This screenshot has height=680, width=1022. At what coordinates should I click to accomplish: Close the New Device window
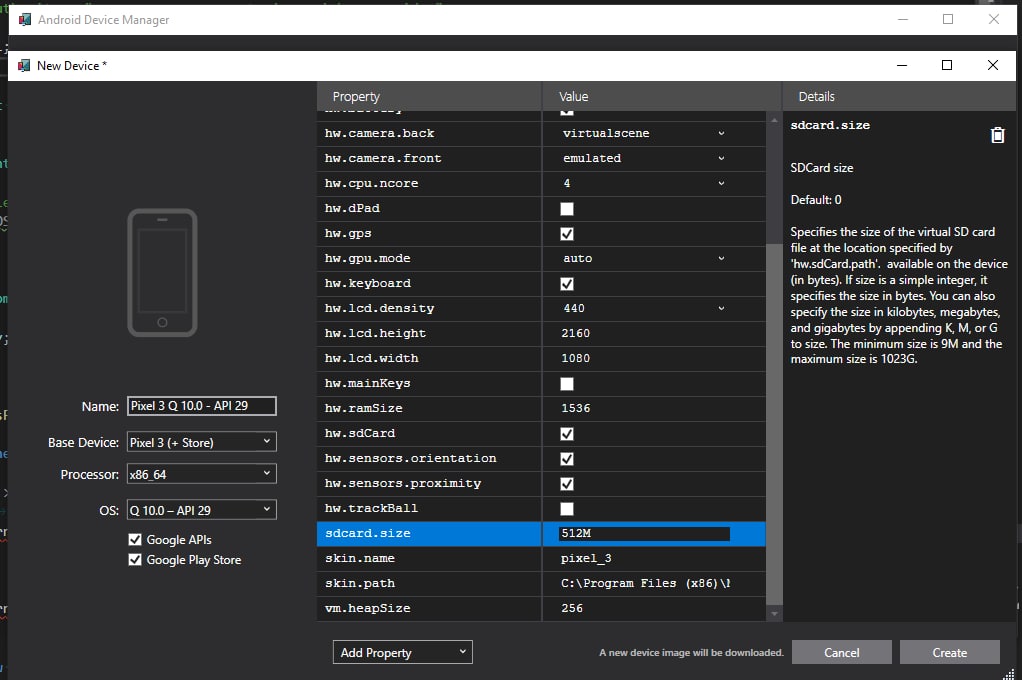click(x=993, y=65)
